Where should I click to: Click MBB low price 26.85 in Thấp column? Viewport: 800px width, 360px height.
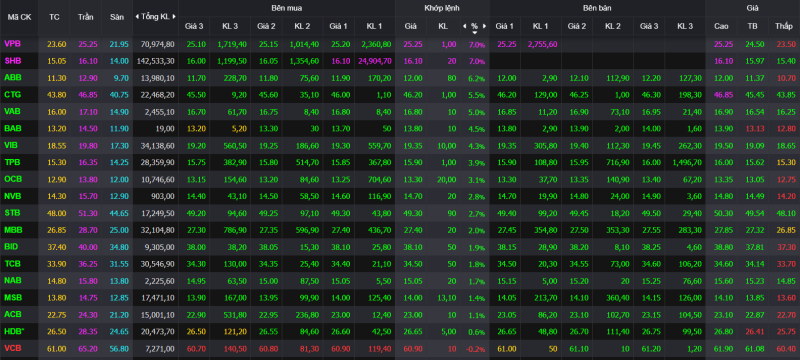point(786,230)
